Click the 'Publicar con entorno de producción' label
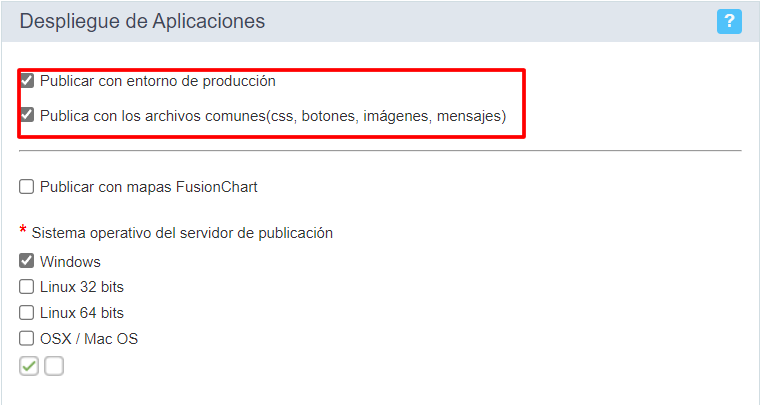The image size is (760, 405). coord(158,81)
